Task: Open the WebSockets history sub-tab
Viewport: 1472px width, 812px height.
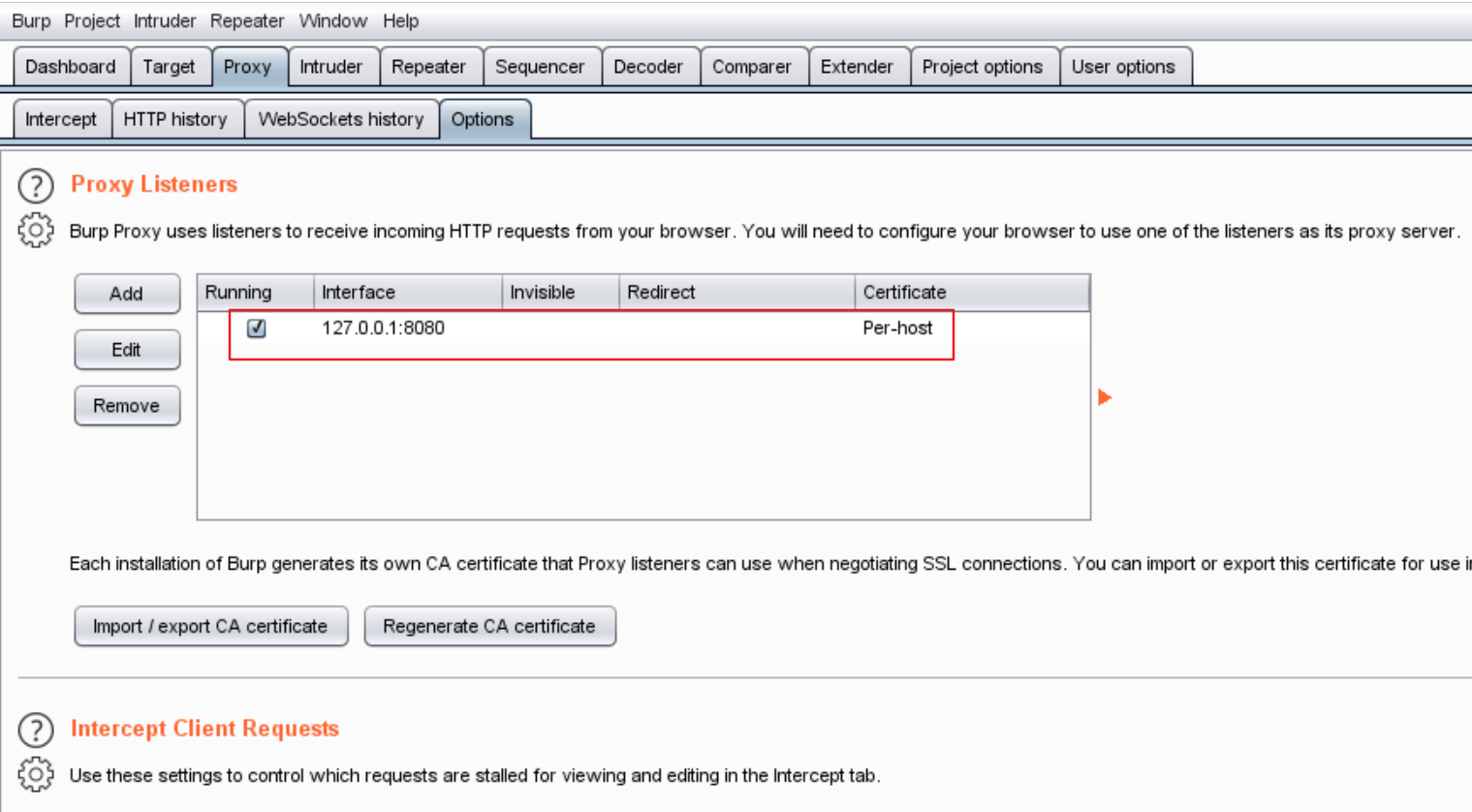Action: point(341,119)
